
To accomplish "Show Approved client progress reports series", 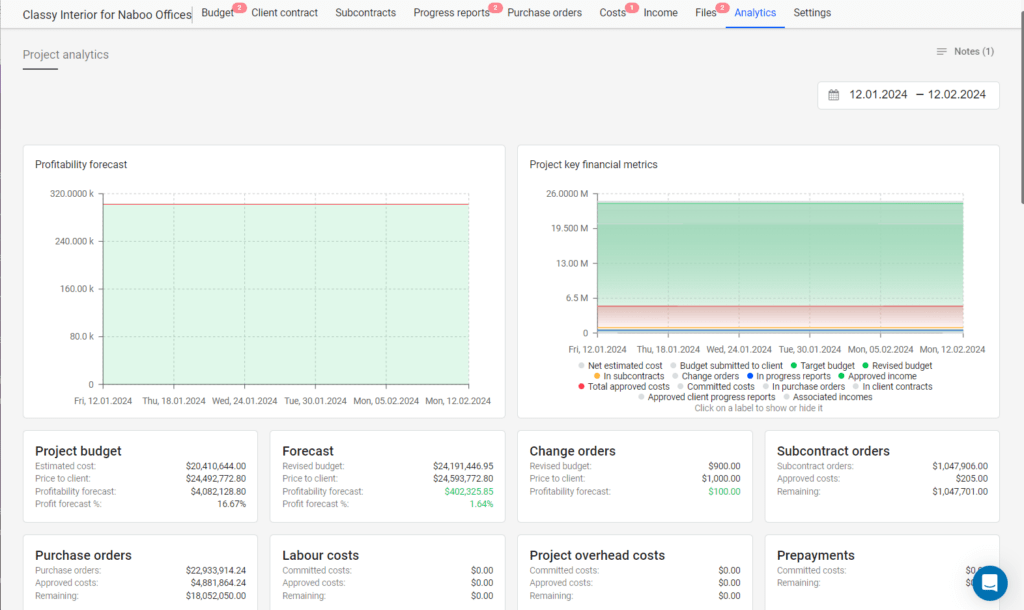I will [706, 397].
